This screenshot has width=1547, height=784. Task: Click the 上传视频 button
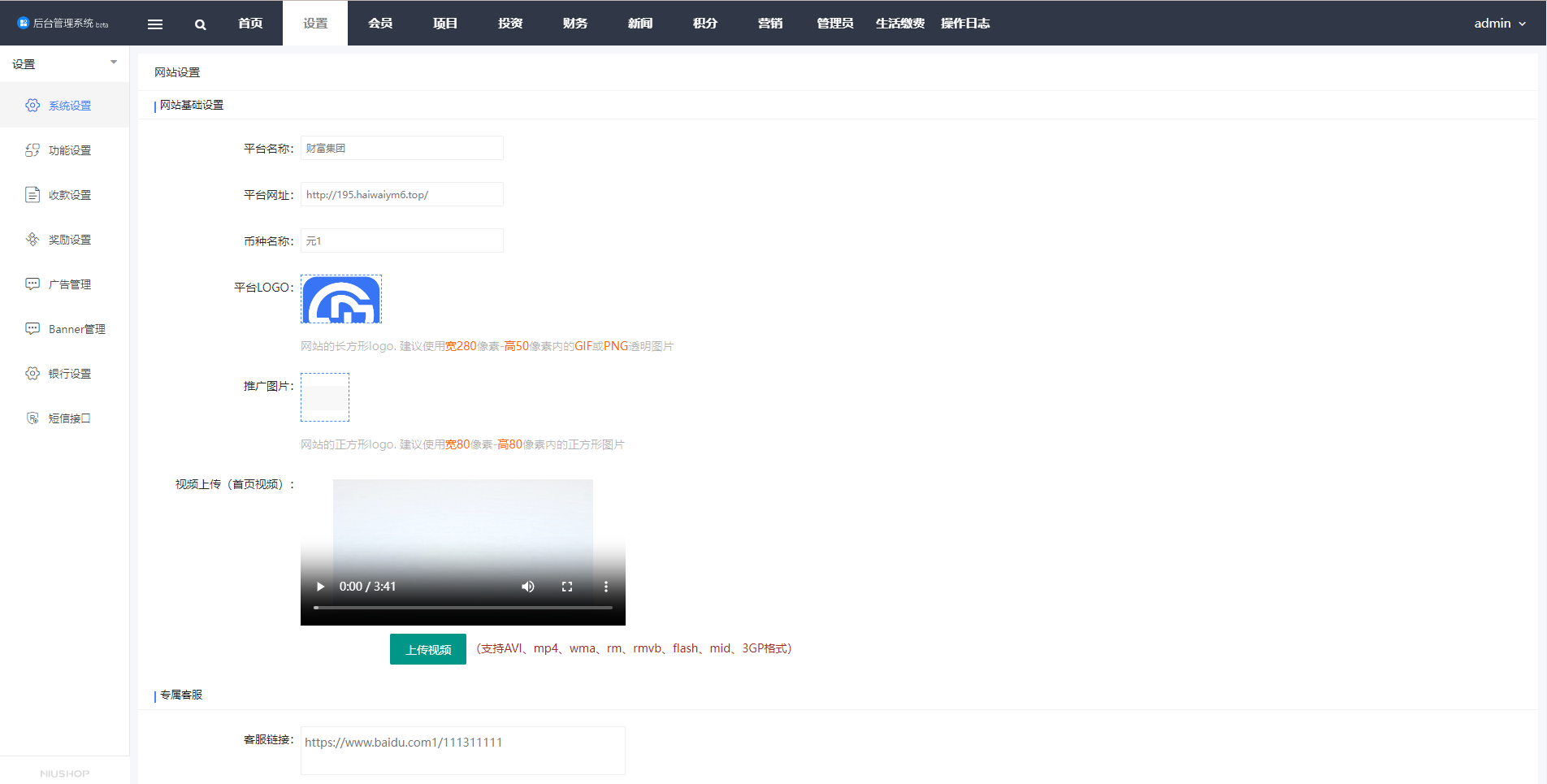[x=428, y=649]
